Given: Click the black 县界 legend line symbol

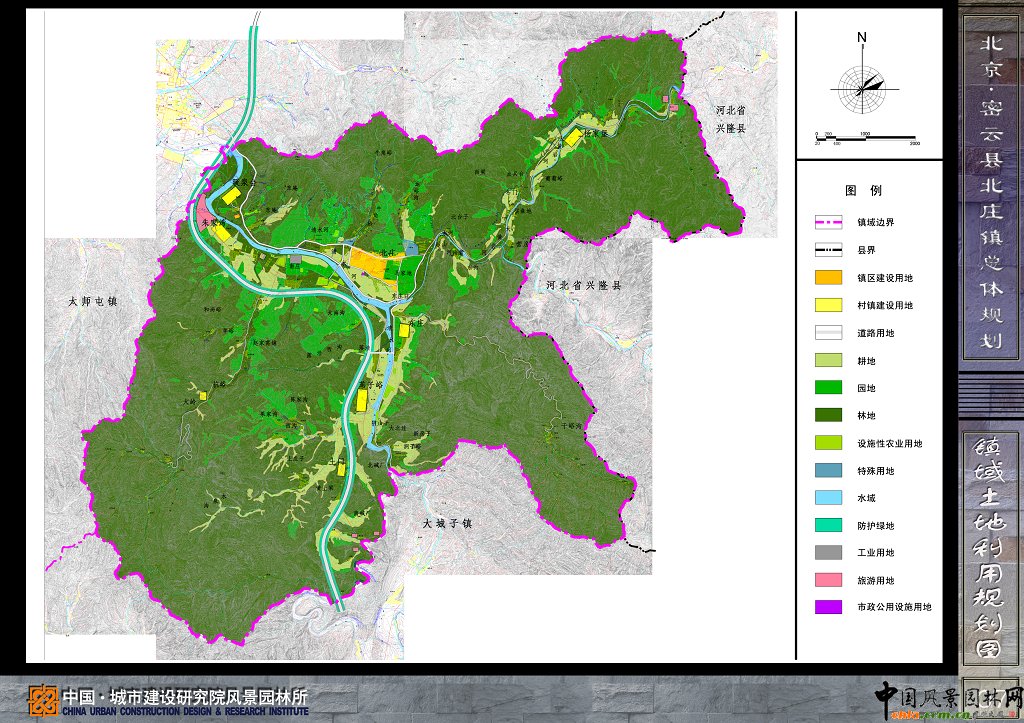Looking at the screenshot, I should [x=830, y=250].
